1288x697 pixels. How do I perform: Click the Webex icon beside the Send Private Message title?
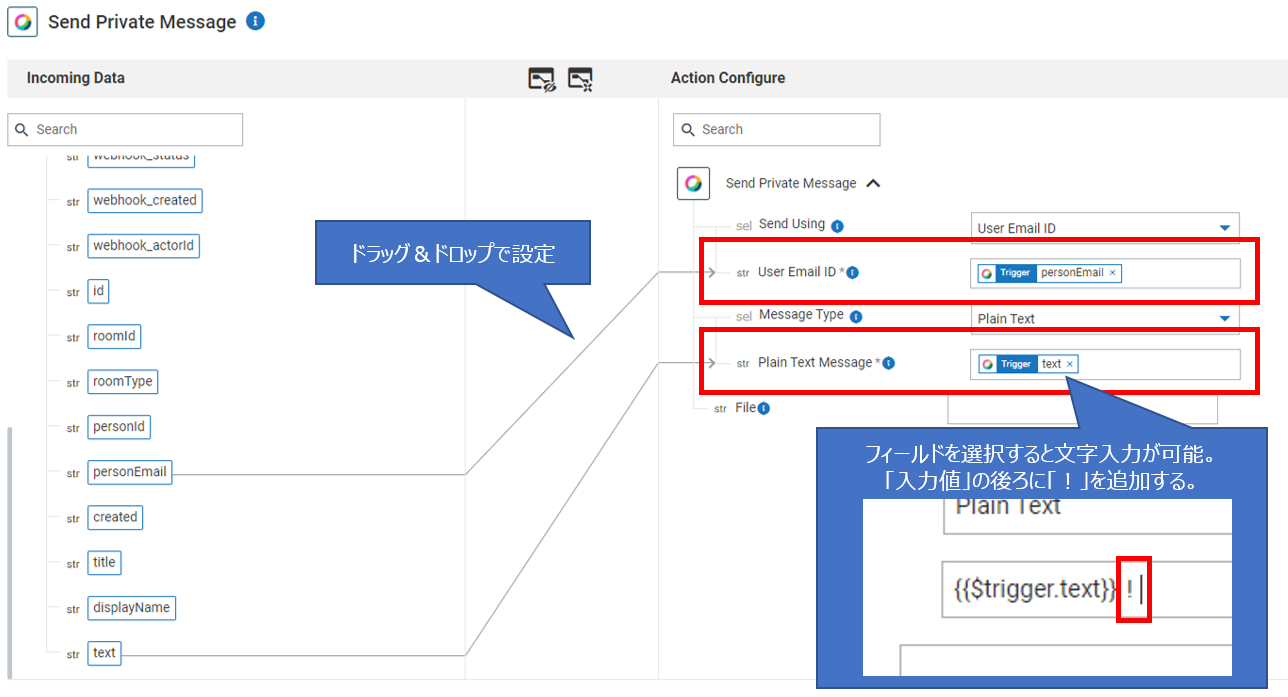(x=22, y=21)
